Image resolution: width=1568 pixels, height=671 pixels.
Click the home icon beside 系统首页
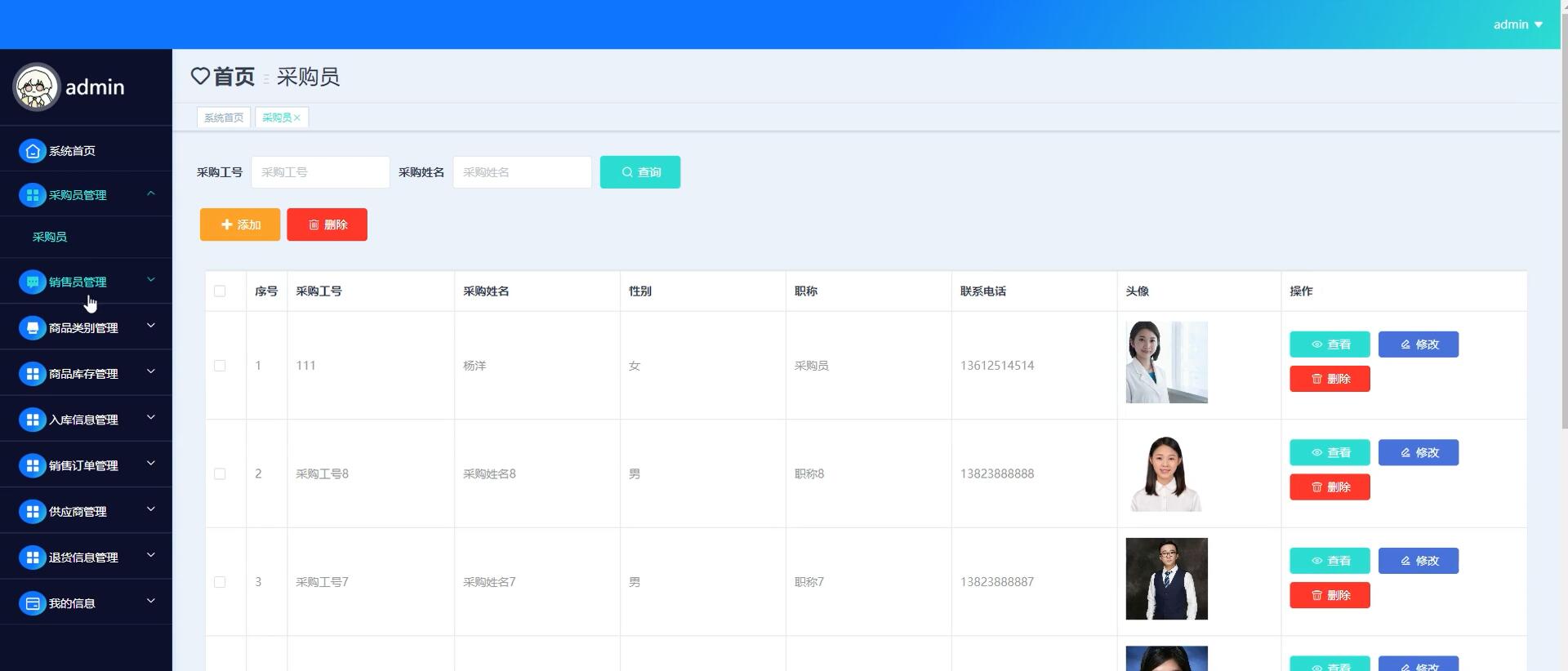32,151
